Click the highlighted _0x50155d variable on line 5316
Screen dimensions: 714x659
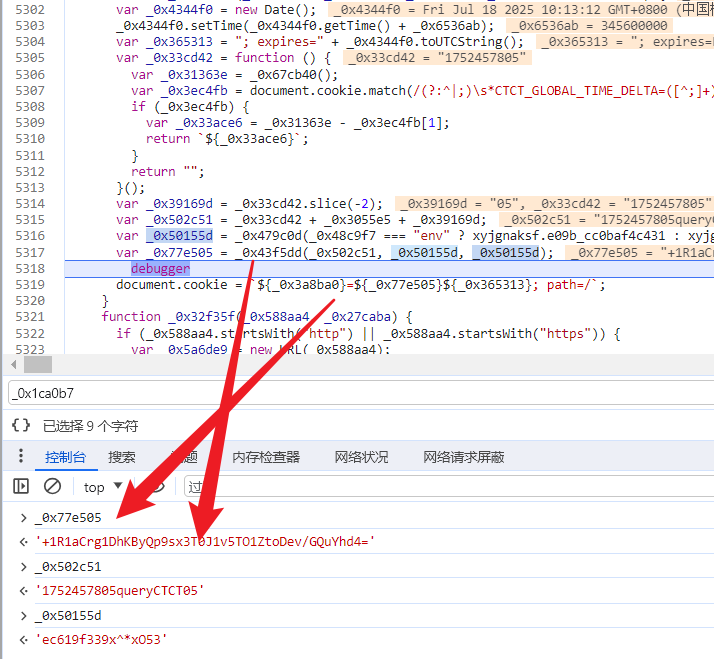179,236
